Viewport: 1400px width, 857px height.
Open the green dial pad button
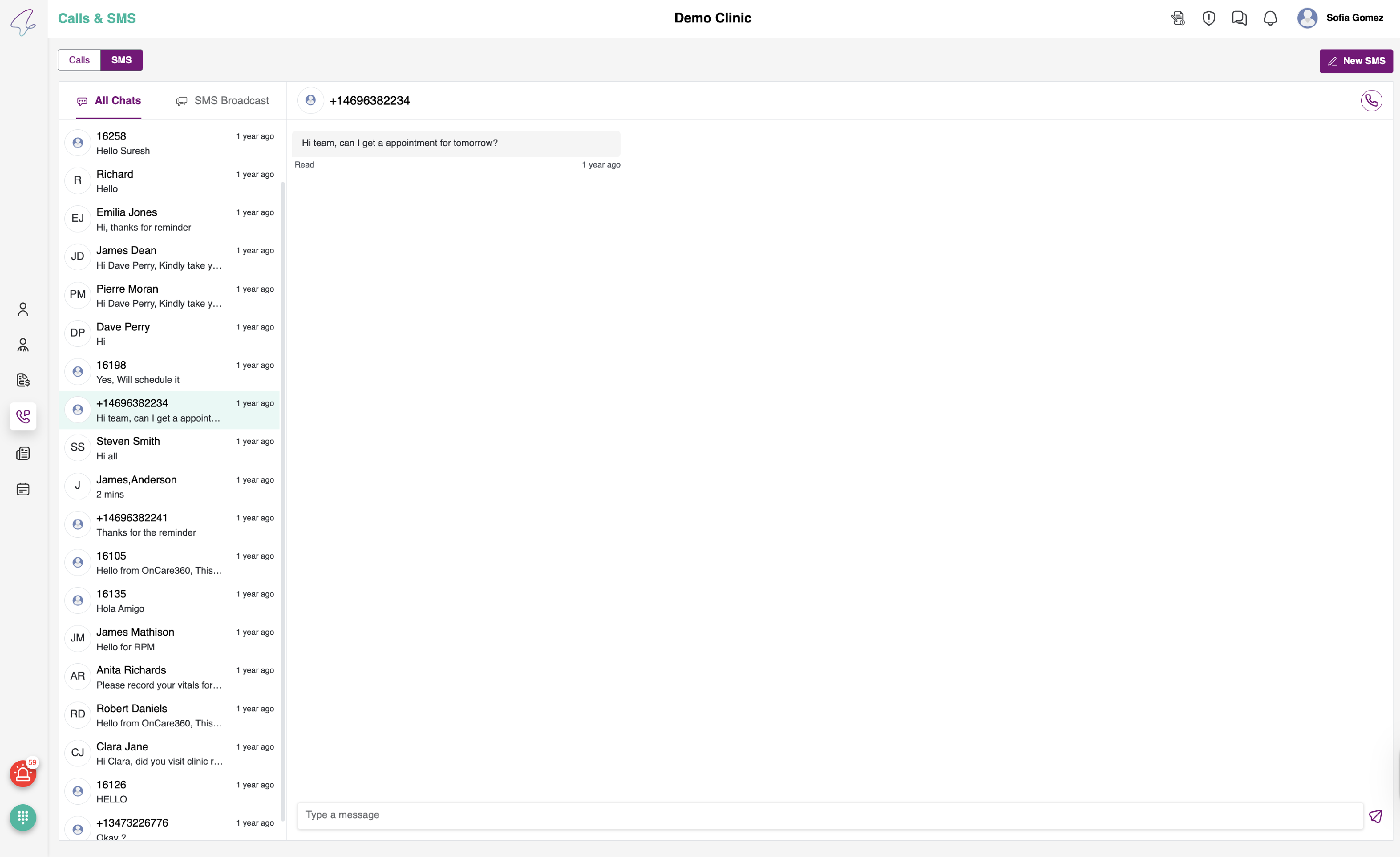23,817
